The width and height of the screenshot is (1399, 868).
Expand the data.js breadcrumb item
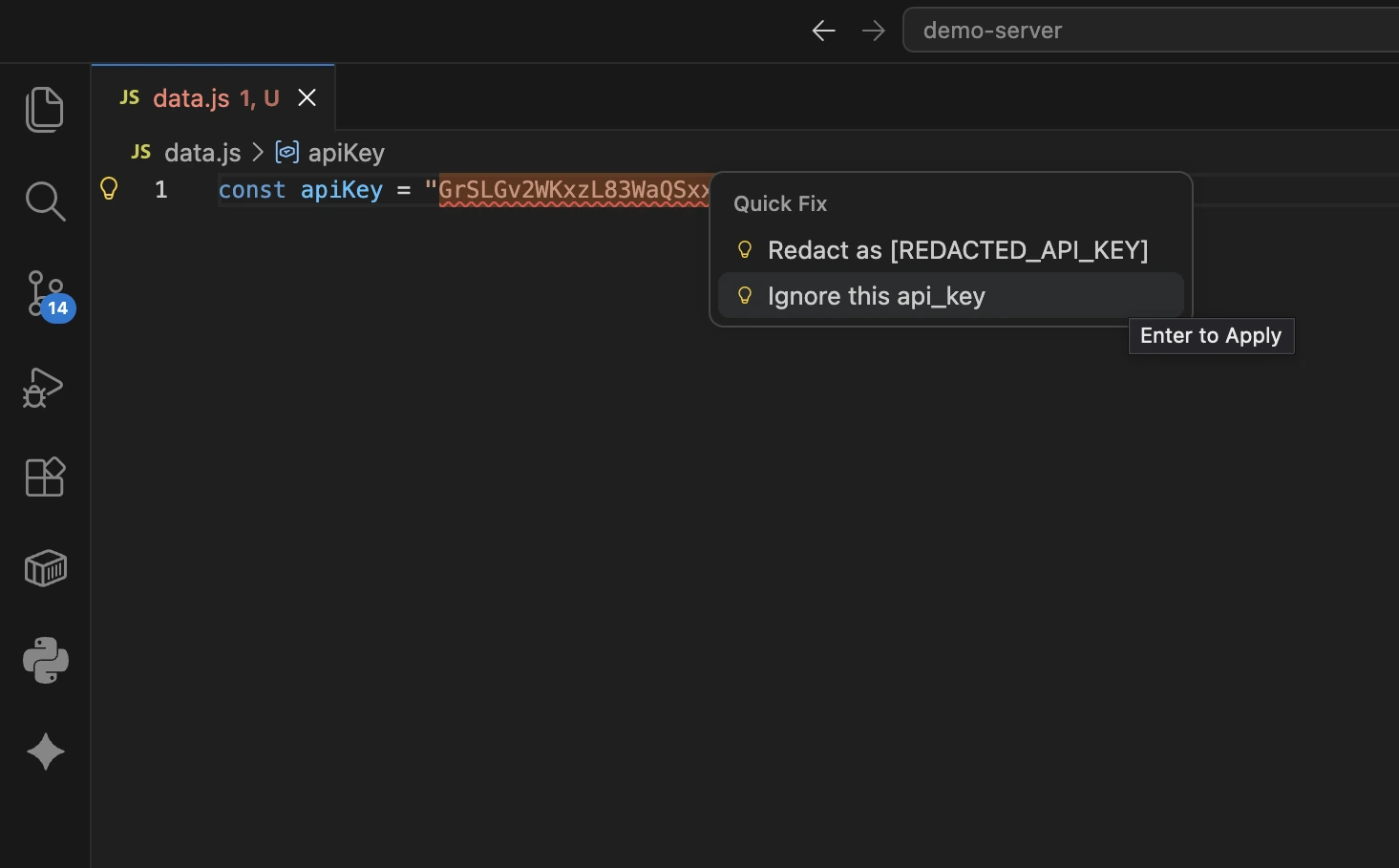point(201,153)
